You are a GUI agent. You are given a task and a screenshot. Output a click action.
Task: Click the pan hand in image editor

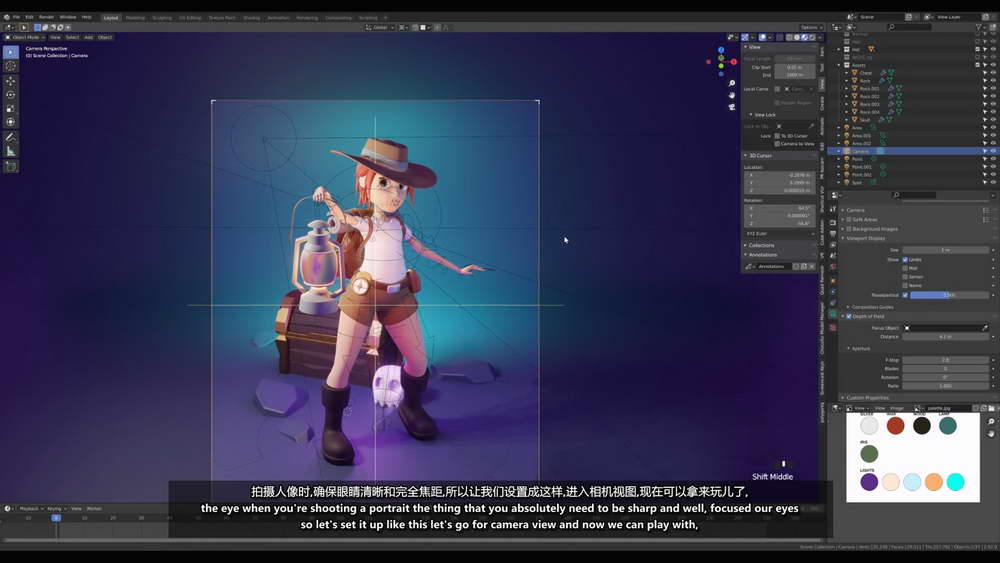point(991,433)
